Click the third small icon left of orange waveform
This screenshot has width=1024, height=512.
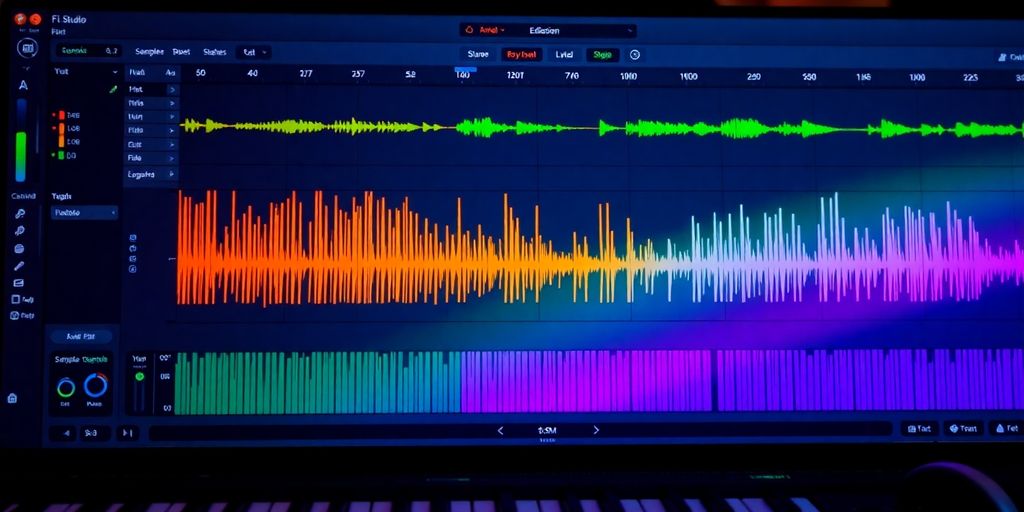pos(133,259)
